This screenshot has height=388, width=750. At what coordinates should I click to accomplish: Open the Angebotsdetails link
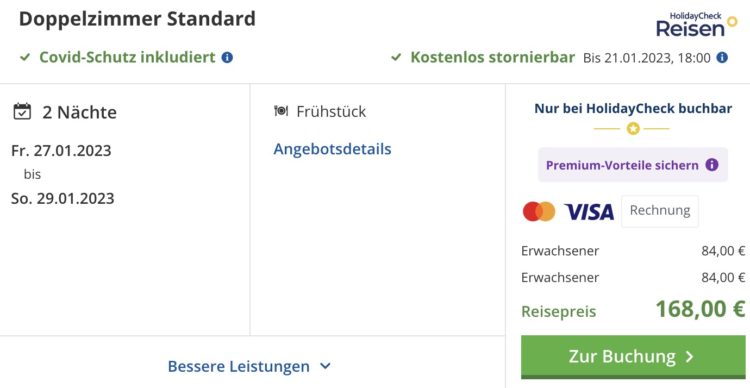click(x=332, y=149)
